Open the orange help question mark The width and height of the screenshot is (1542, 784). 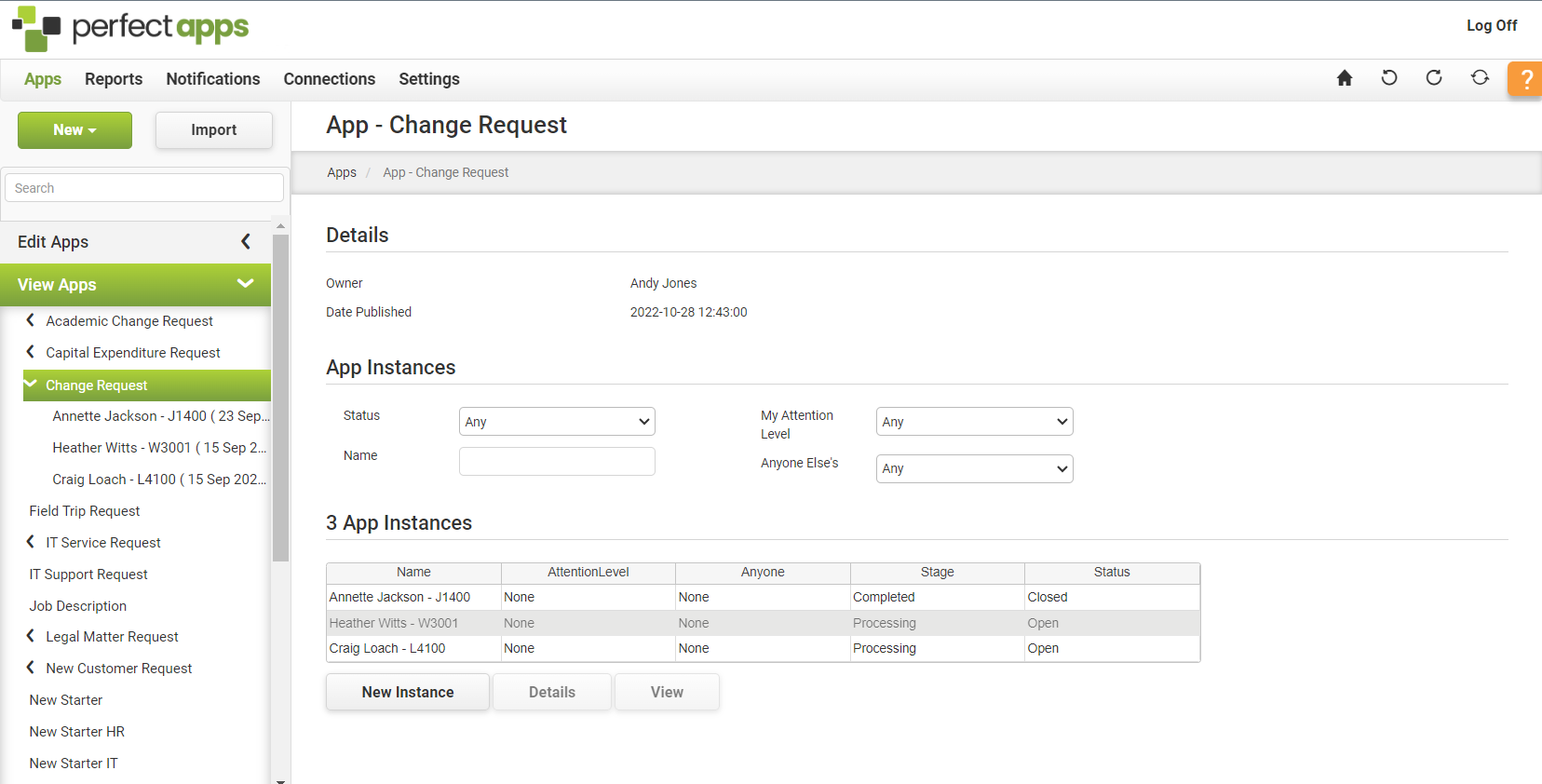click(x=1525, y=79)
